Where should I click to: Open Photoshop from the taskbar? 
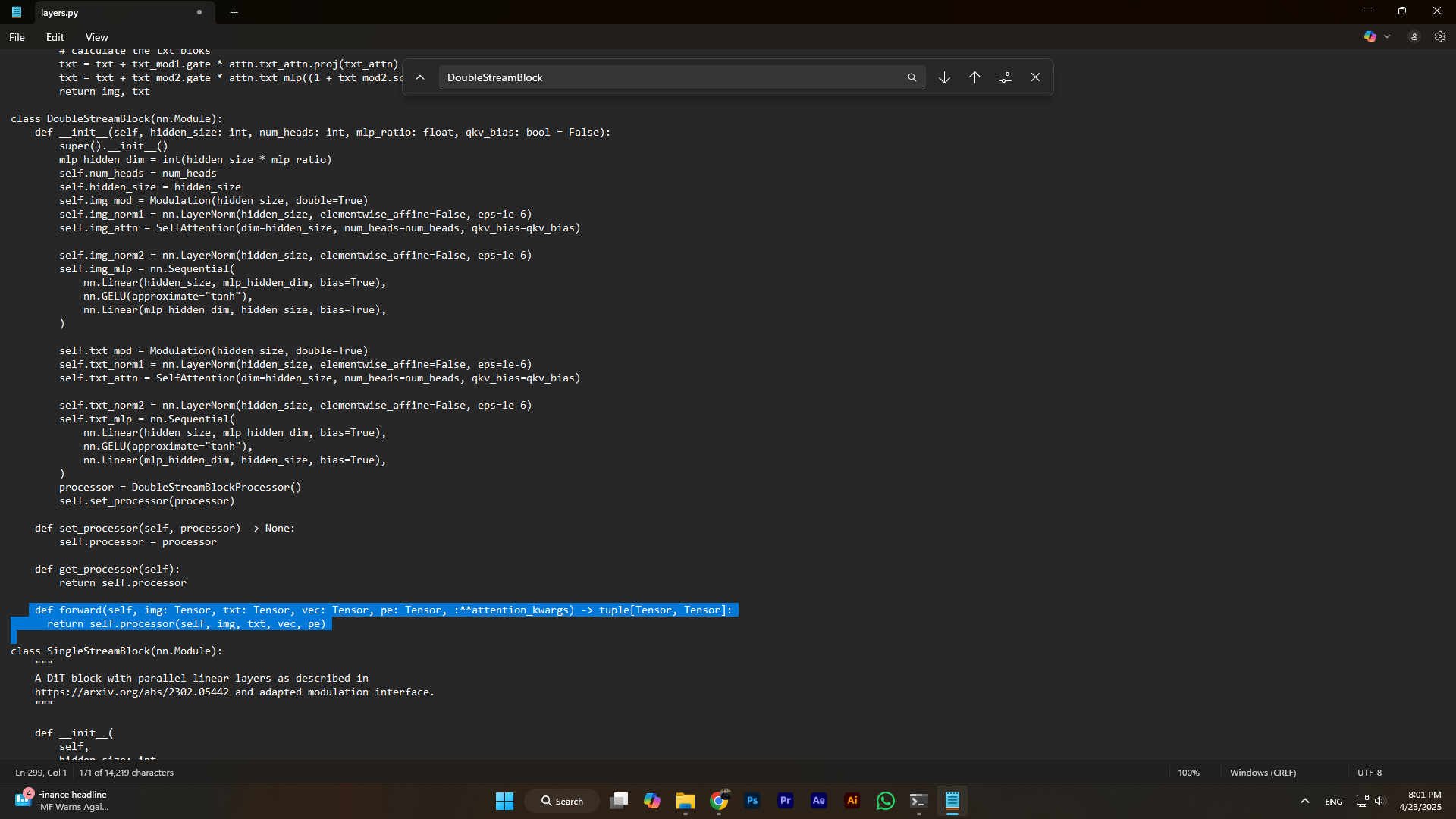(752, 801)
